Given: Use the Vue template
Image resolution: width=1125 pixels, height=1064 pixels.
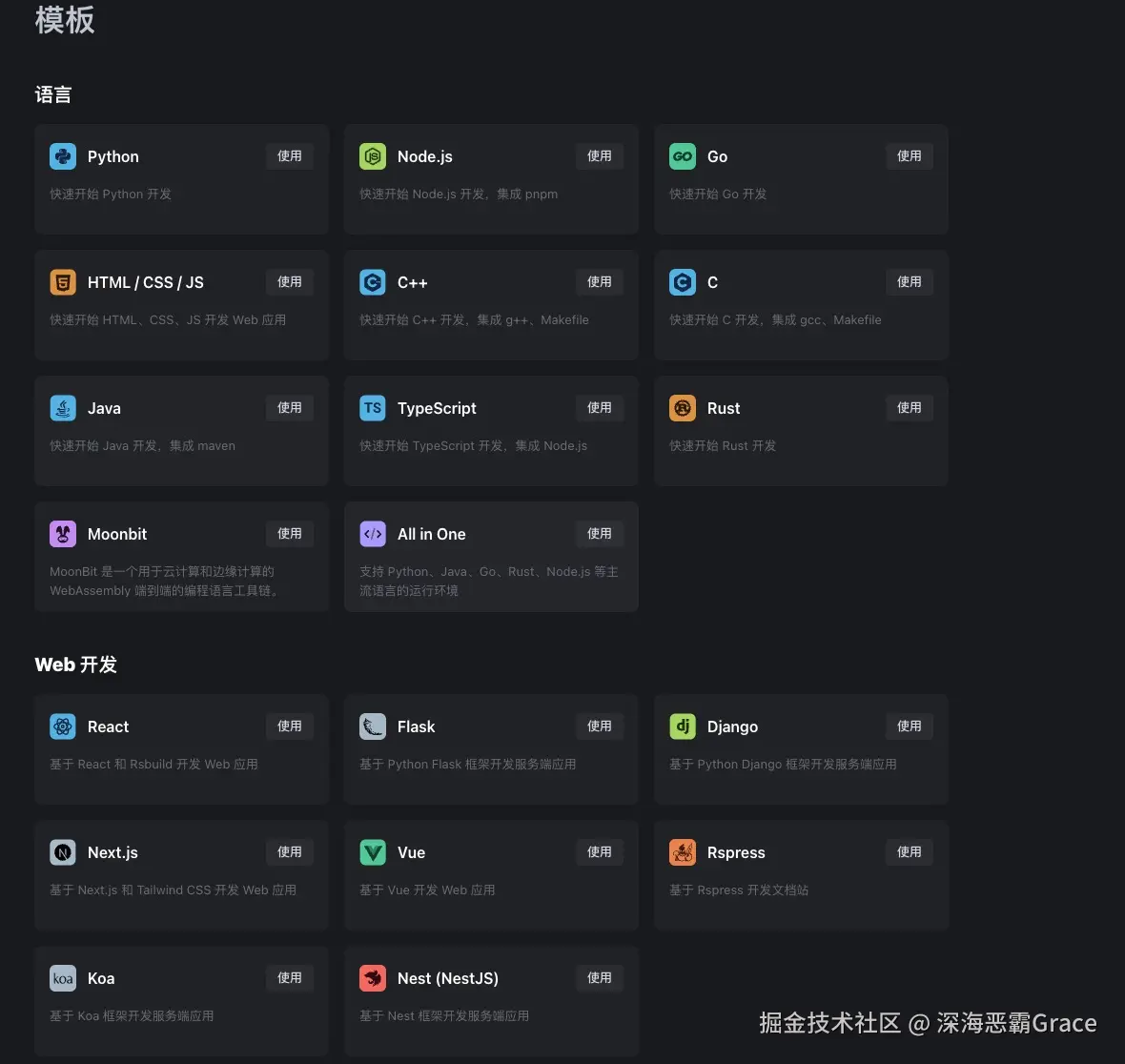Looking at the screenshot, I should [x=600, y=852].
